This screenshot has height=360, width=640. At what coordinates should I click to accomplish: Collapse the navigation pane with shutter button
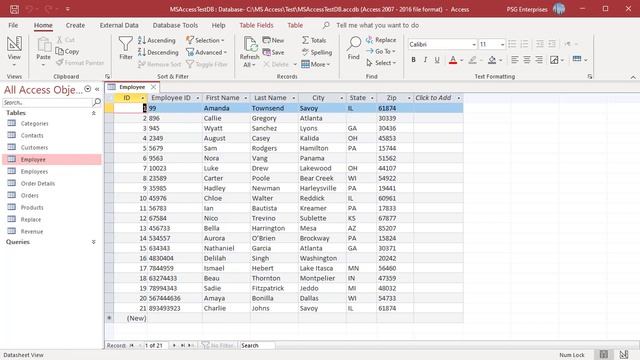97,89
